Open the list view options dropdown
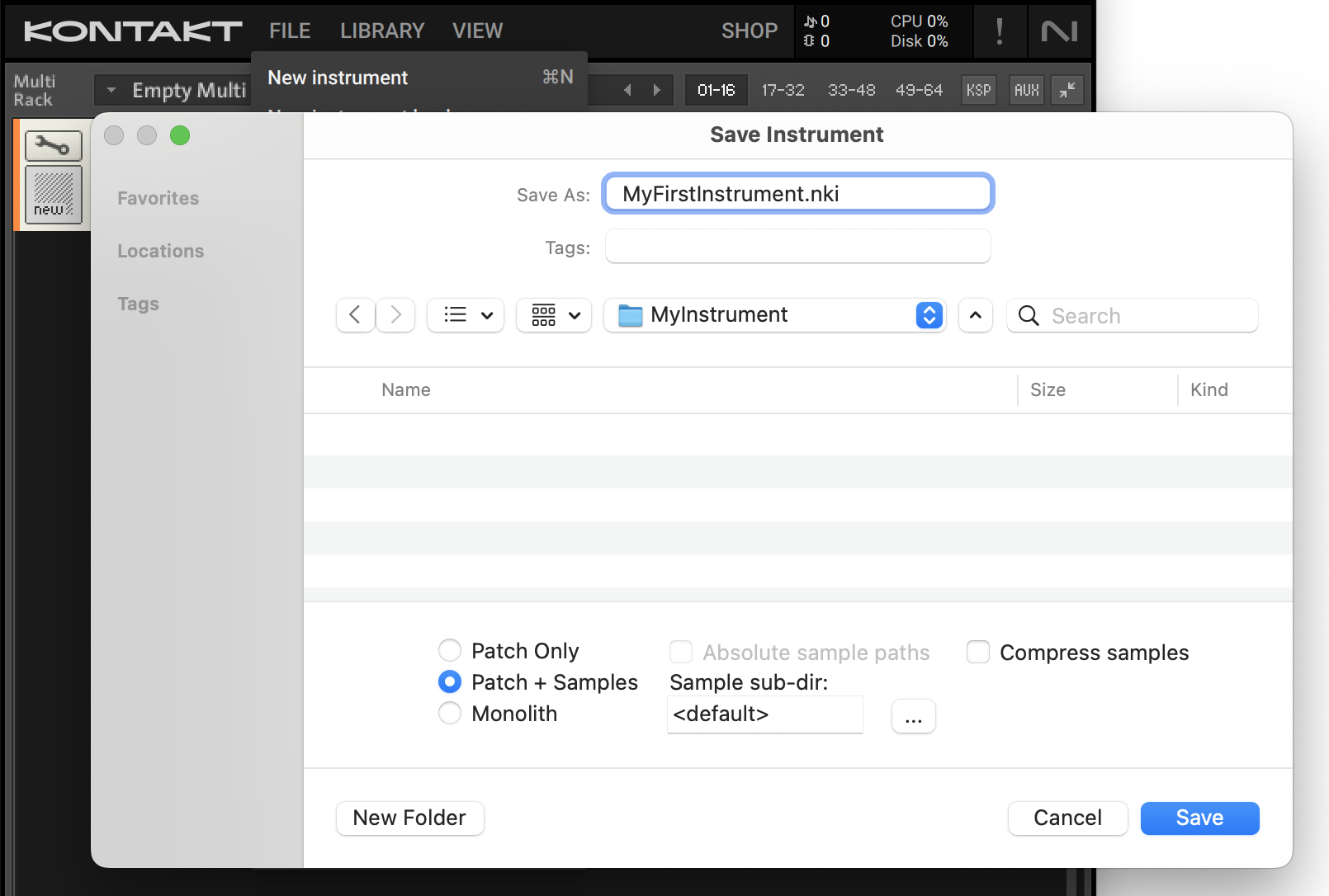The width and height of the screenshot is (1329, 896). [x=466, y=315]
